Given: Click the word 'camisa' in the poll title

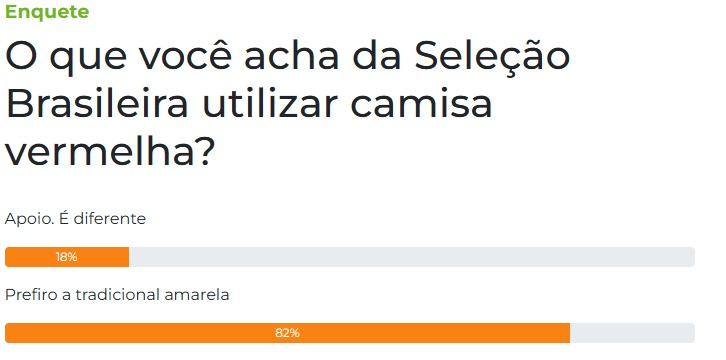Looking at the screenshot, I should tap(420, 104).
